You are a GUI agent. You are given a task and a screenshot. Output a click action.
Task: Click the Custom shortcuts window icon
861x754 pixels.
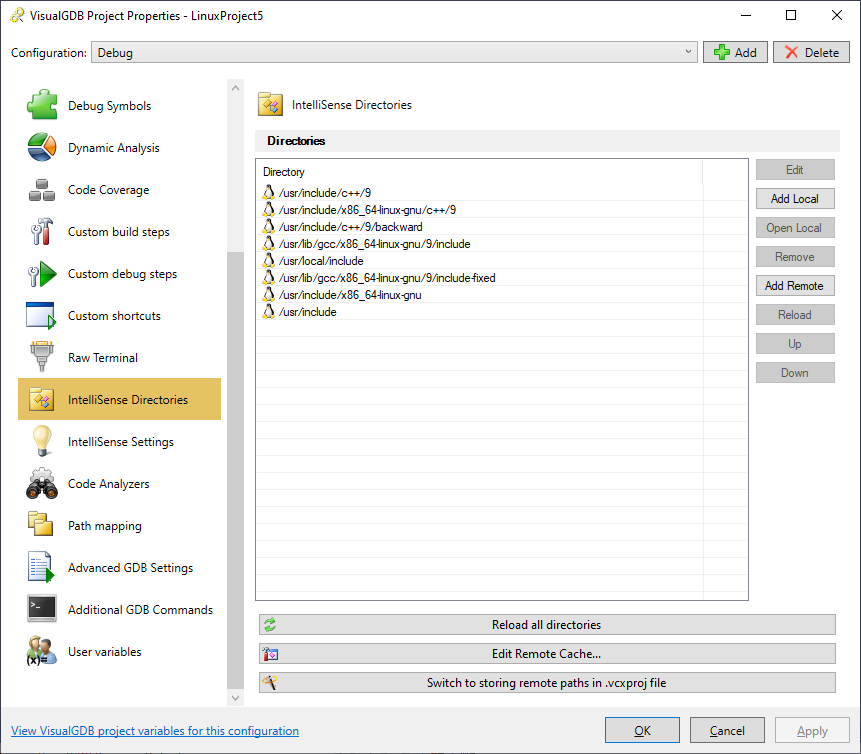click(x=42, y=316)
